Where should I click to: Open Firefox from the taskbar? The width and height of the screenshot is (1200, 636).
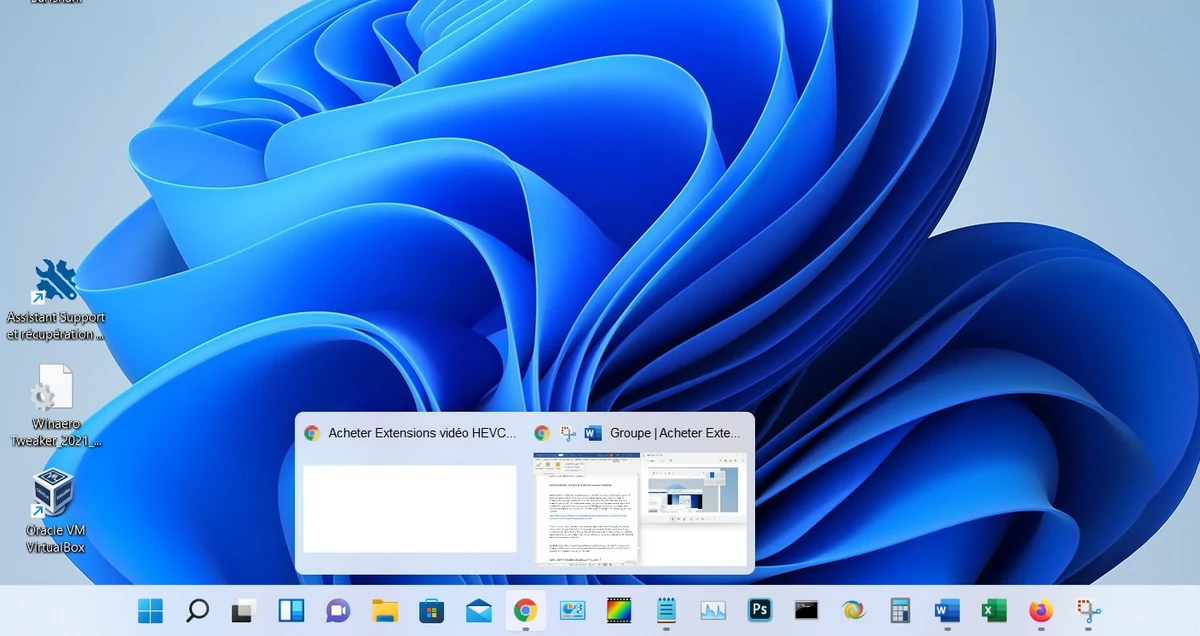point(1041,610)
